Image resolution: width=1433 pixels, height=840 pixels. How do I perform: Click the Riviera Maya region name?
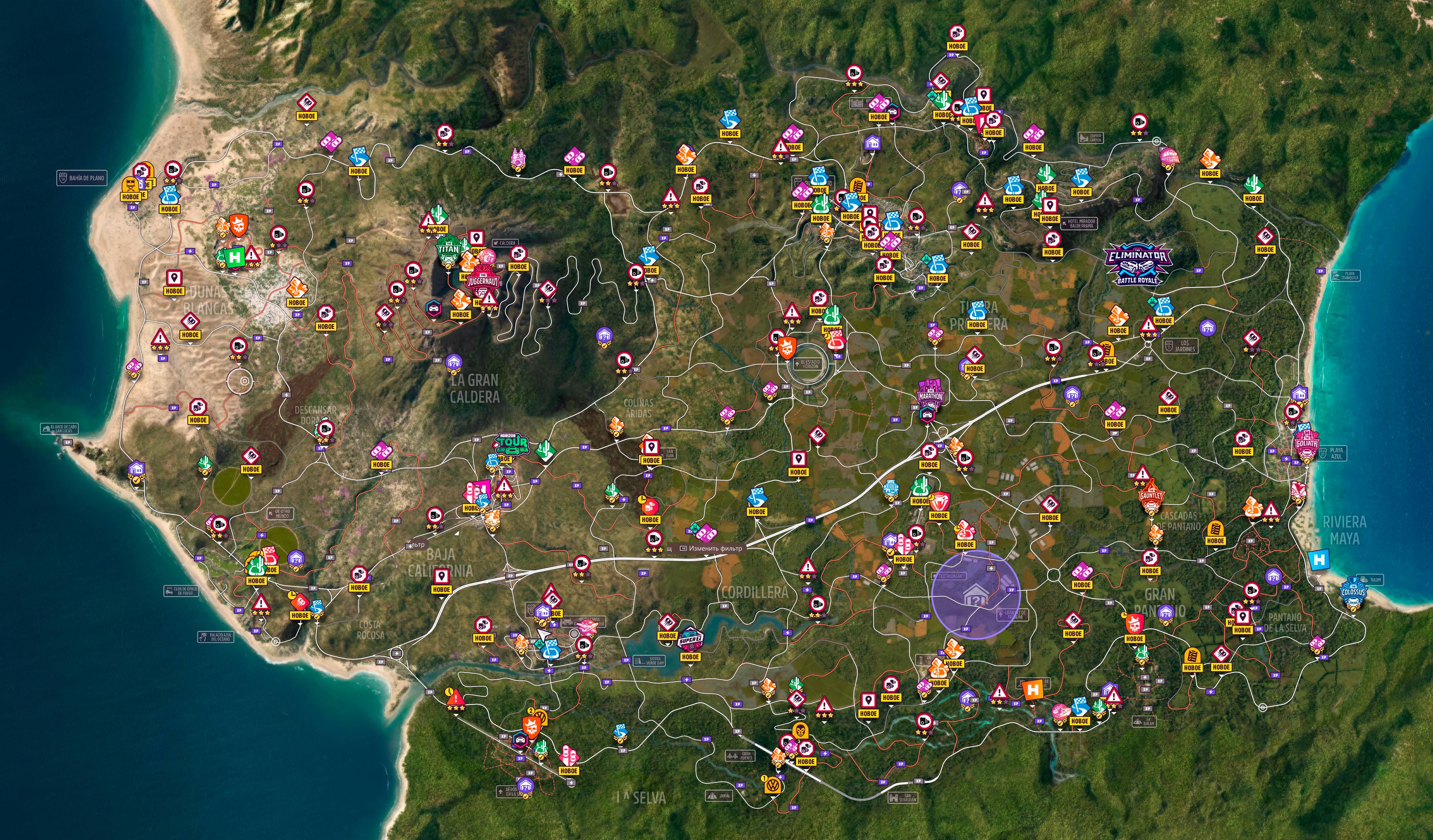(1344, 530)
